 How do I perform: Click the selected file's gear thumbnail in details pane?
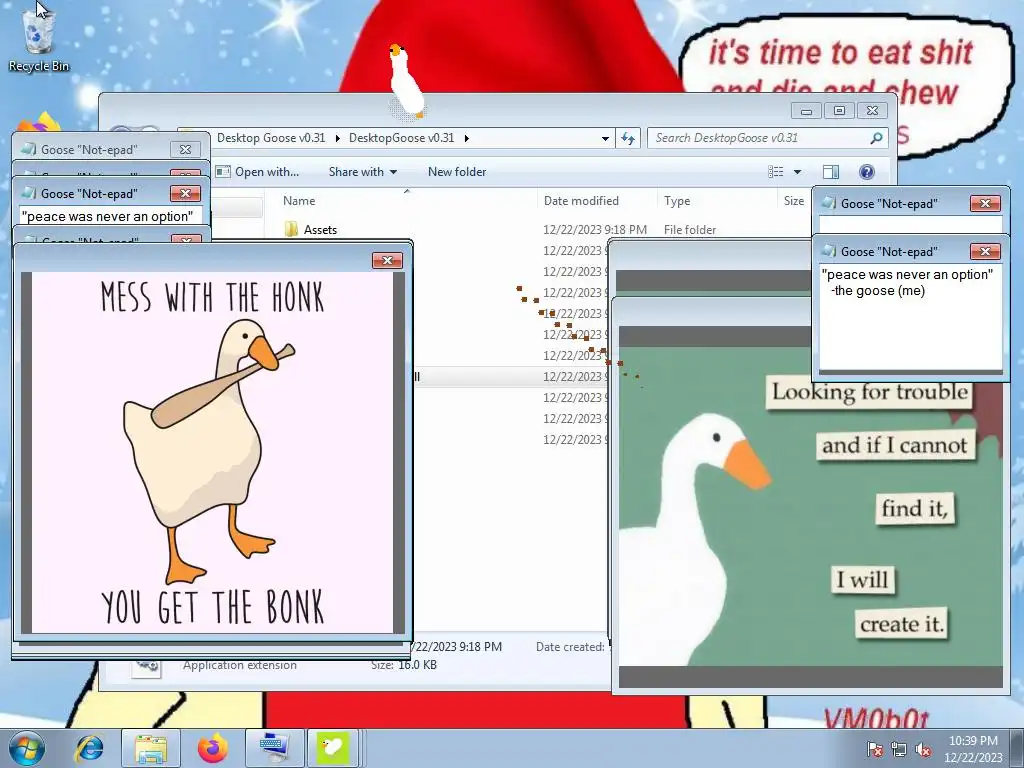coord(146,665)
